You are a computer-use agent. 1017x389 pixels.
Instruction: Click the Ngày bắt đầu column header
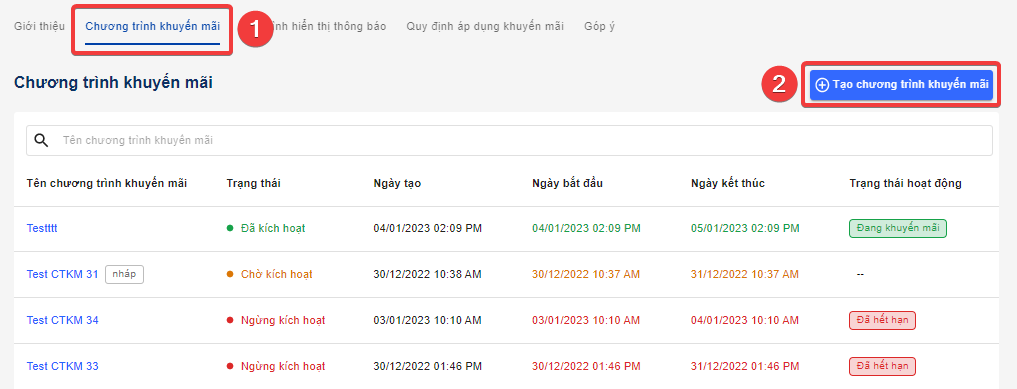pyautogui.click(x=568, y=183)
